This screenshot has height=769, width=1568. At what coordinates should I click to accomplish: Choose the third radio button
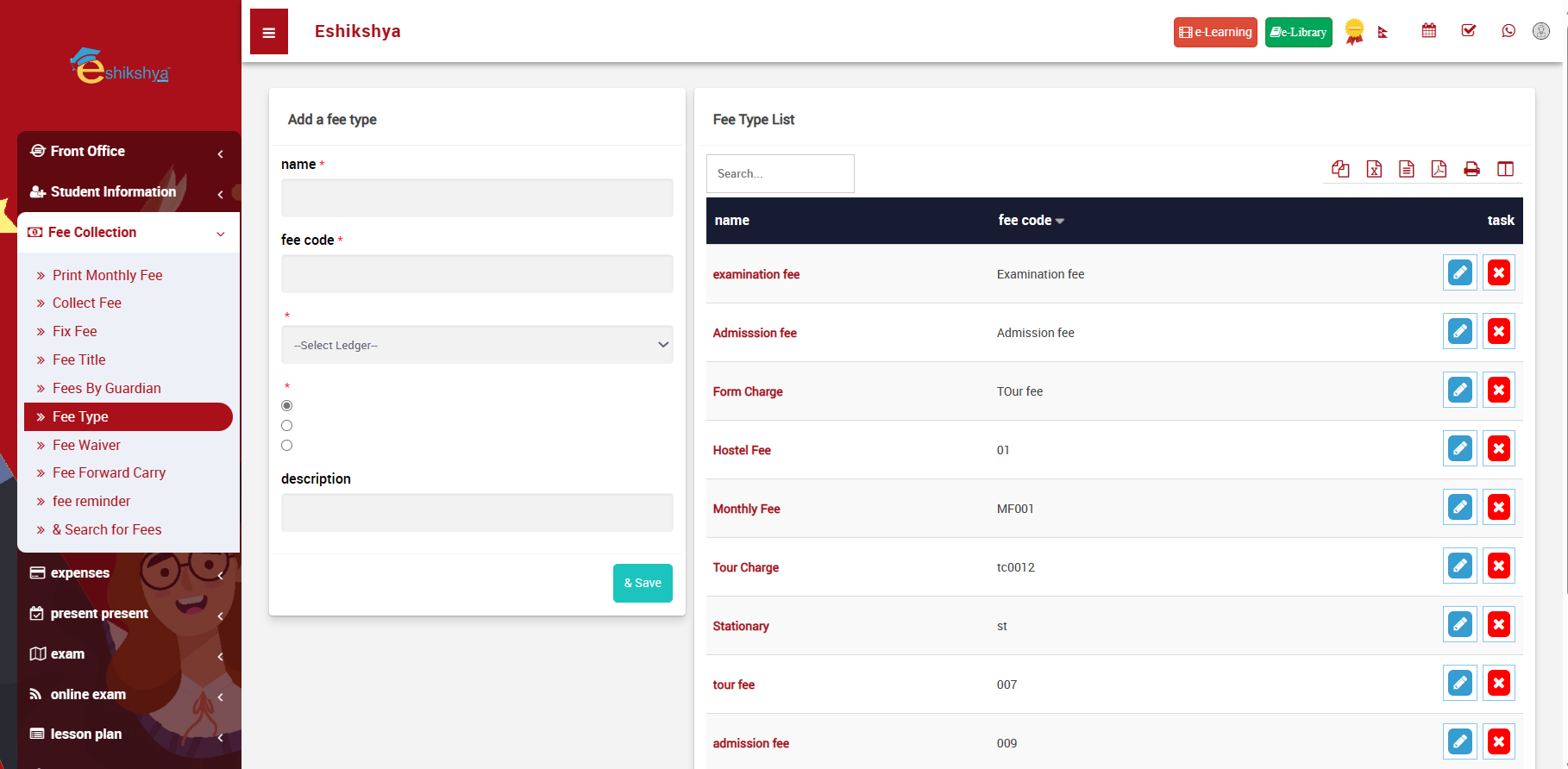click(x=287, y=446)
